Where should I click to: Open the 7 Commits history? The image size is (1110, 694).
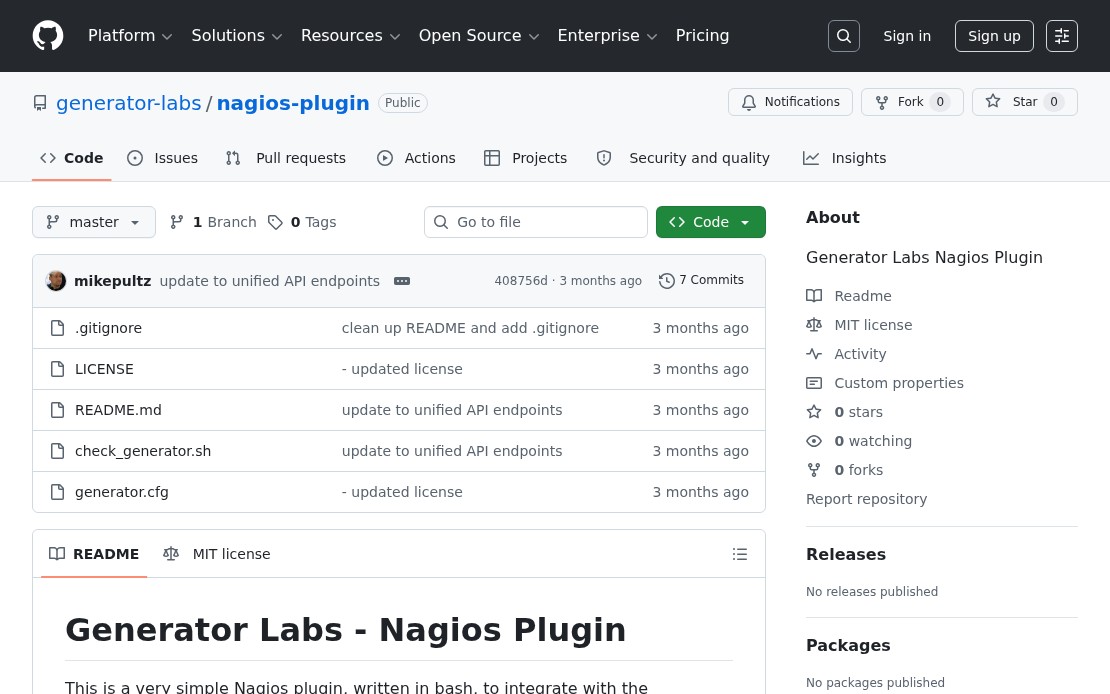pyautogui.click(x=701, y=280)
